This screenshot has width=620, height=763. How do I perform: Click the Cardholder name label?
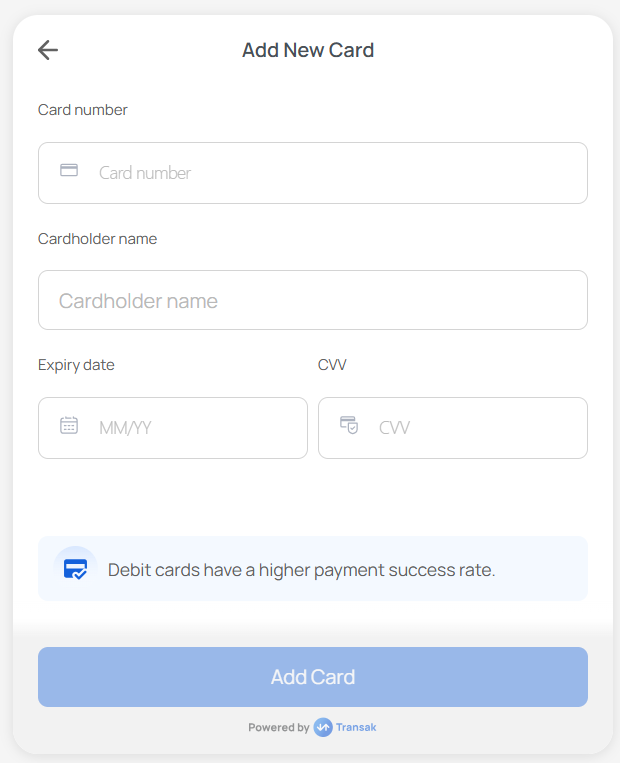(x=97, y=239)
